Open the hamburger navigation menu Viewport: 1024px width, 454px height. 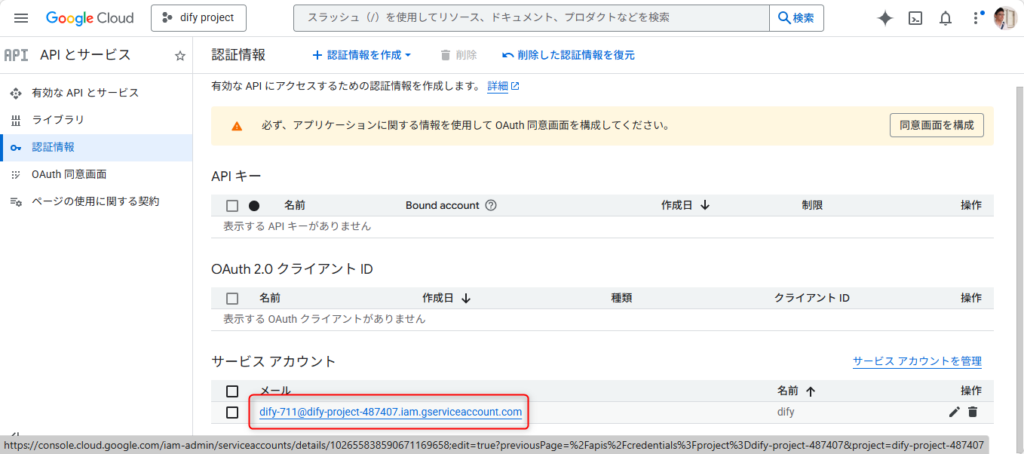coord(21,18)
